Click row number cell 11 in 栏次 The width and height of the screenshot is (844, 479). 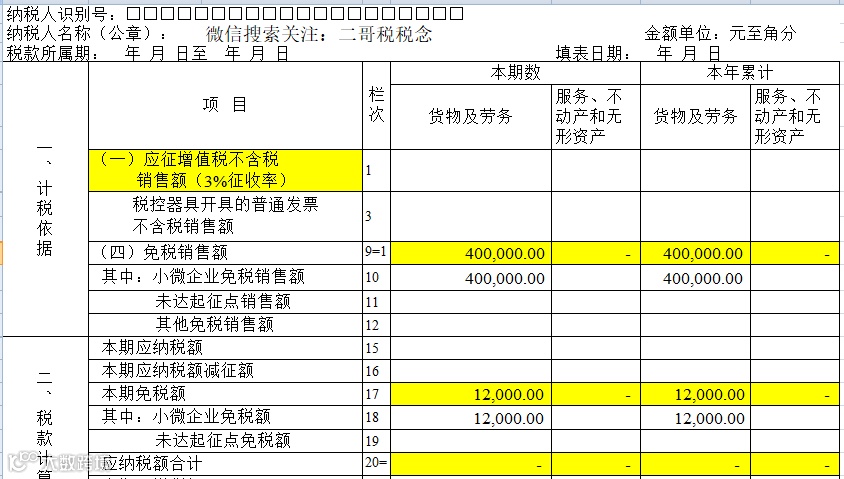click(x=377, y=302)
